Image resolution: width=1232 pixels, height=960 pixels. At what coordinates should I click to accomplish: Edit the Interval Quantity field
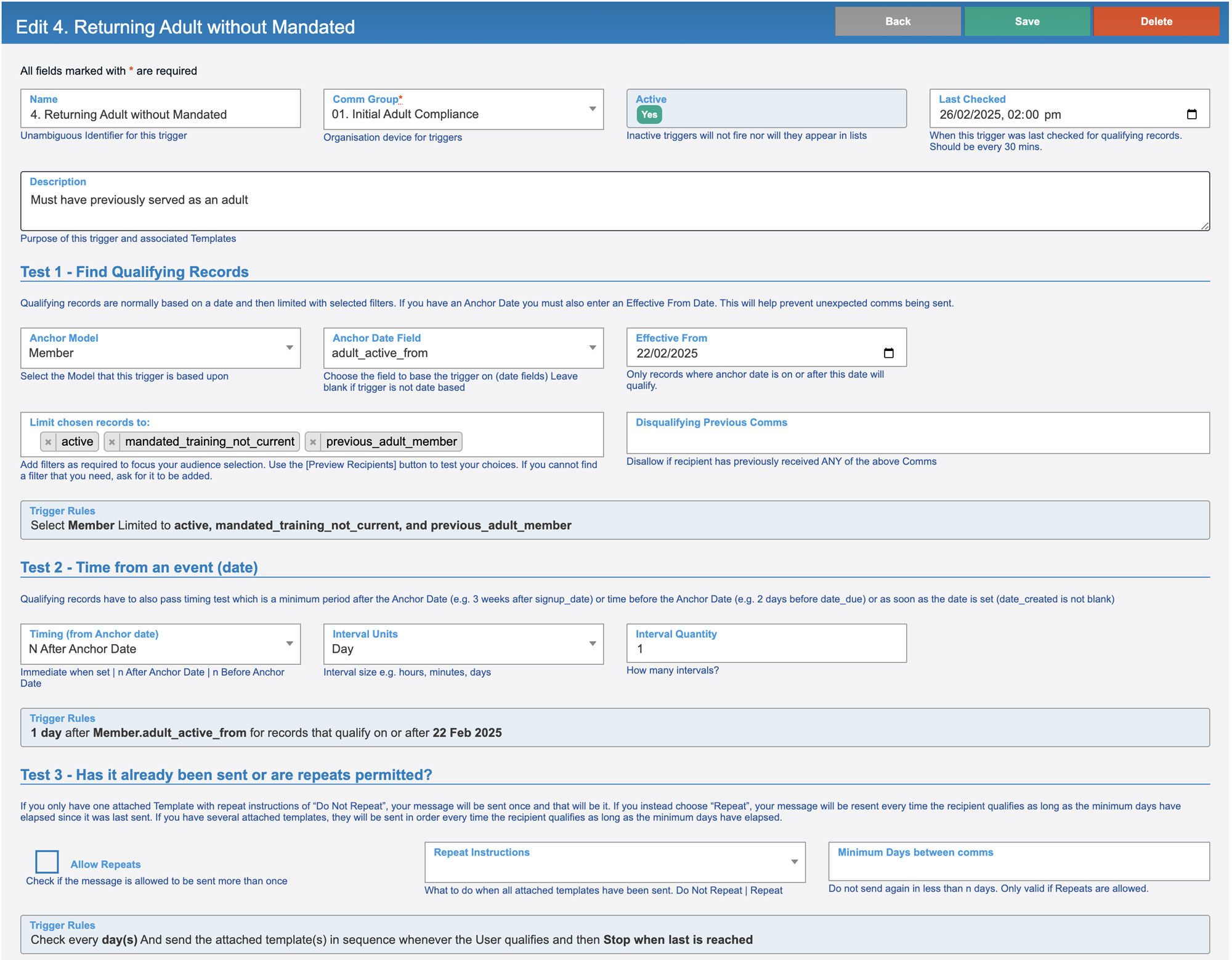click(x=766, y=643)
